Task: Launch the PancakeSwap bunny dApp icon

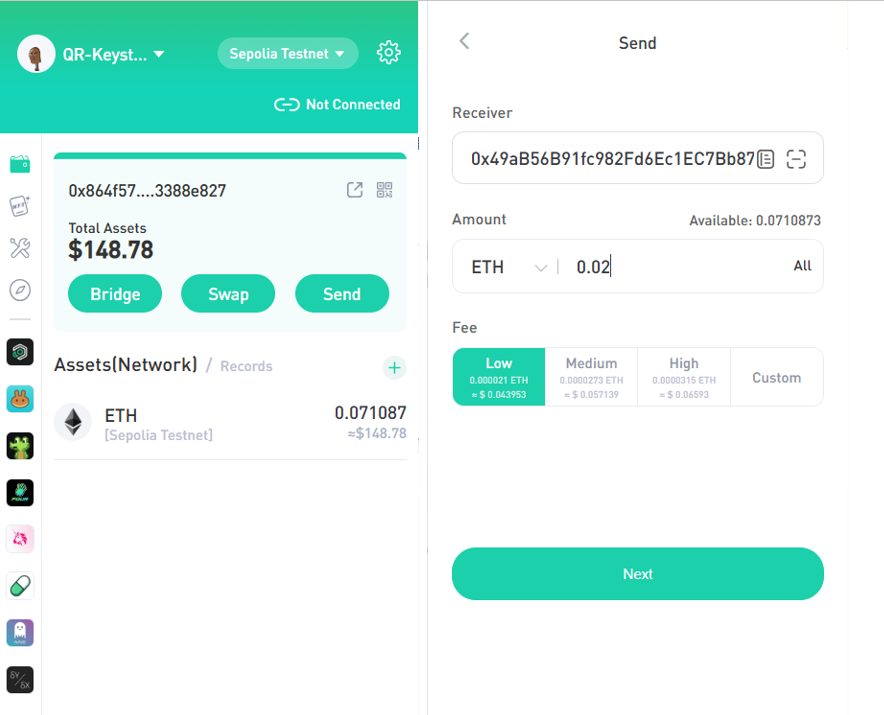Action: tap(20, 399)
